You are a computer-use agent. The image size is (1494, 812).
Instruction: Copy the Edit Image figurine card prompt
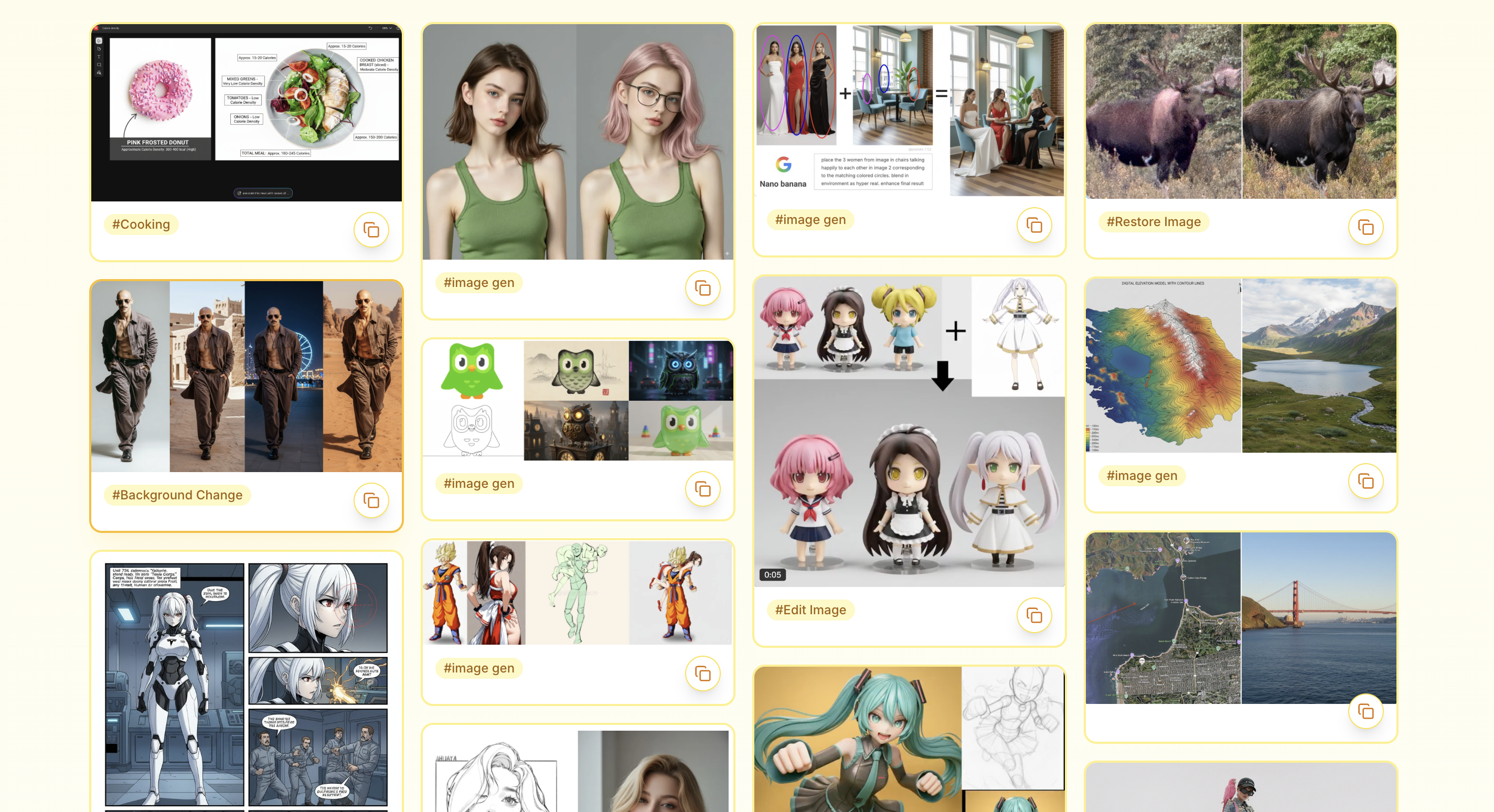pos(1034,615)
